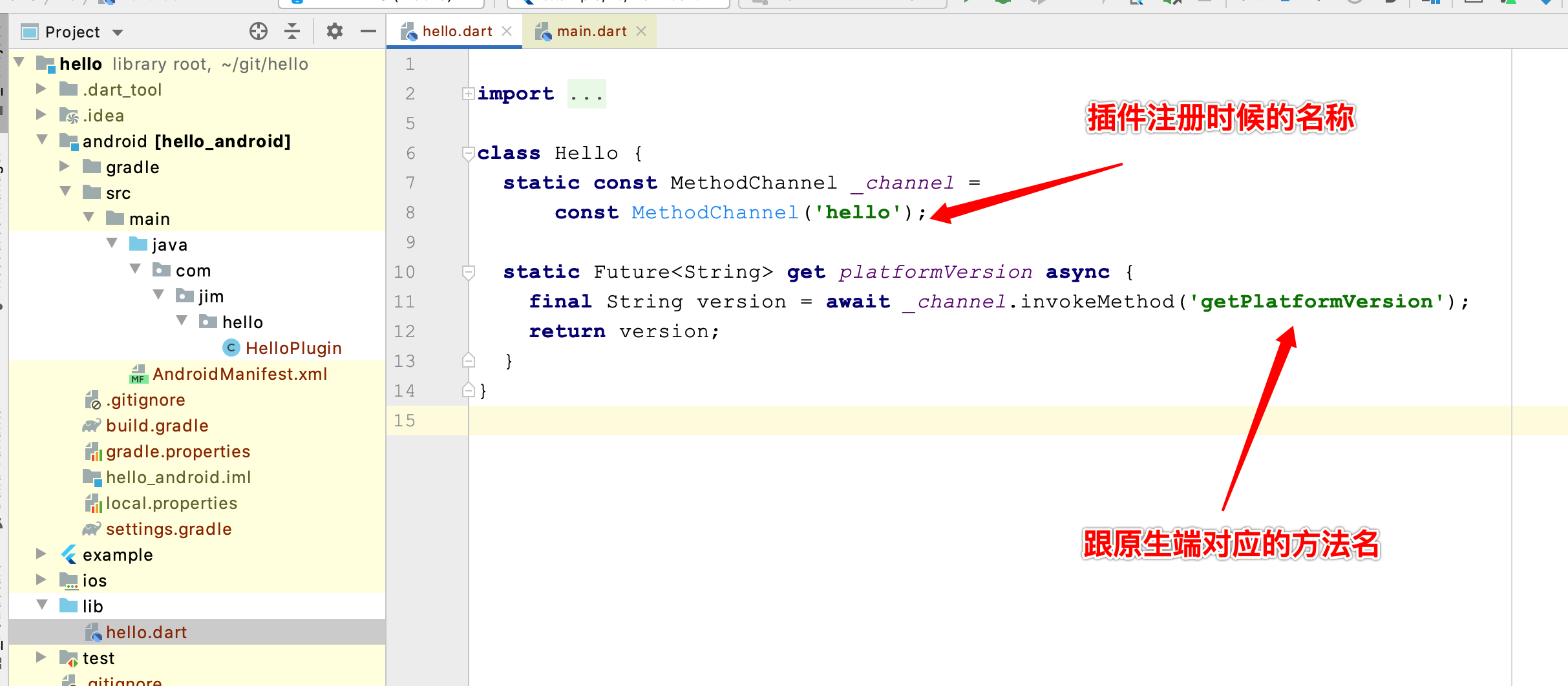1568x686 pixels.
Task: Open gradle.properties file
Action: [178, 452]
